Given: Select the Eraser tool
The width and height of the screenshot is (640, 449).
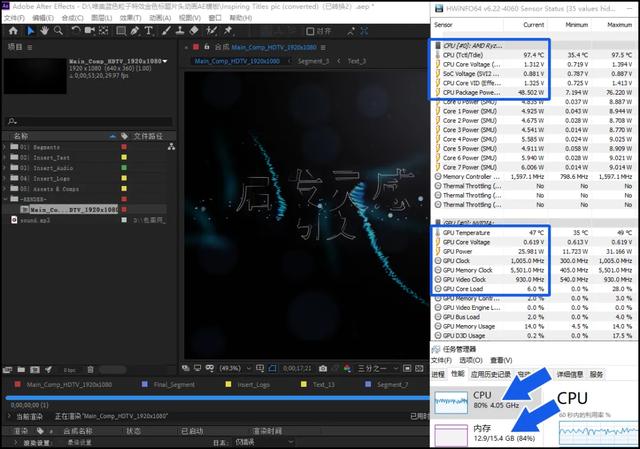Looking at the screenshot, I should [x=194, y=31].
